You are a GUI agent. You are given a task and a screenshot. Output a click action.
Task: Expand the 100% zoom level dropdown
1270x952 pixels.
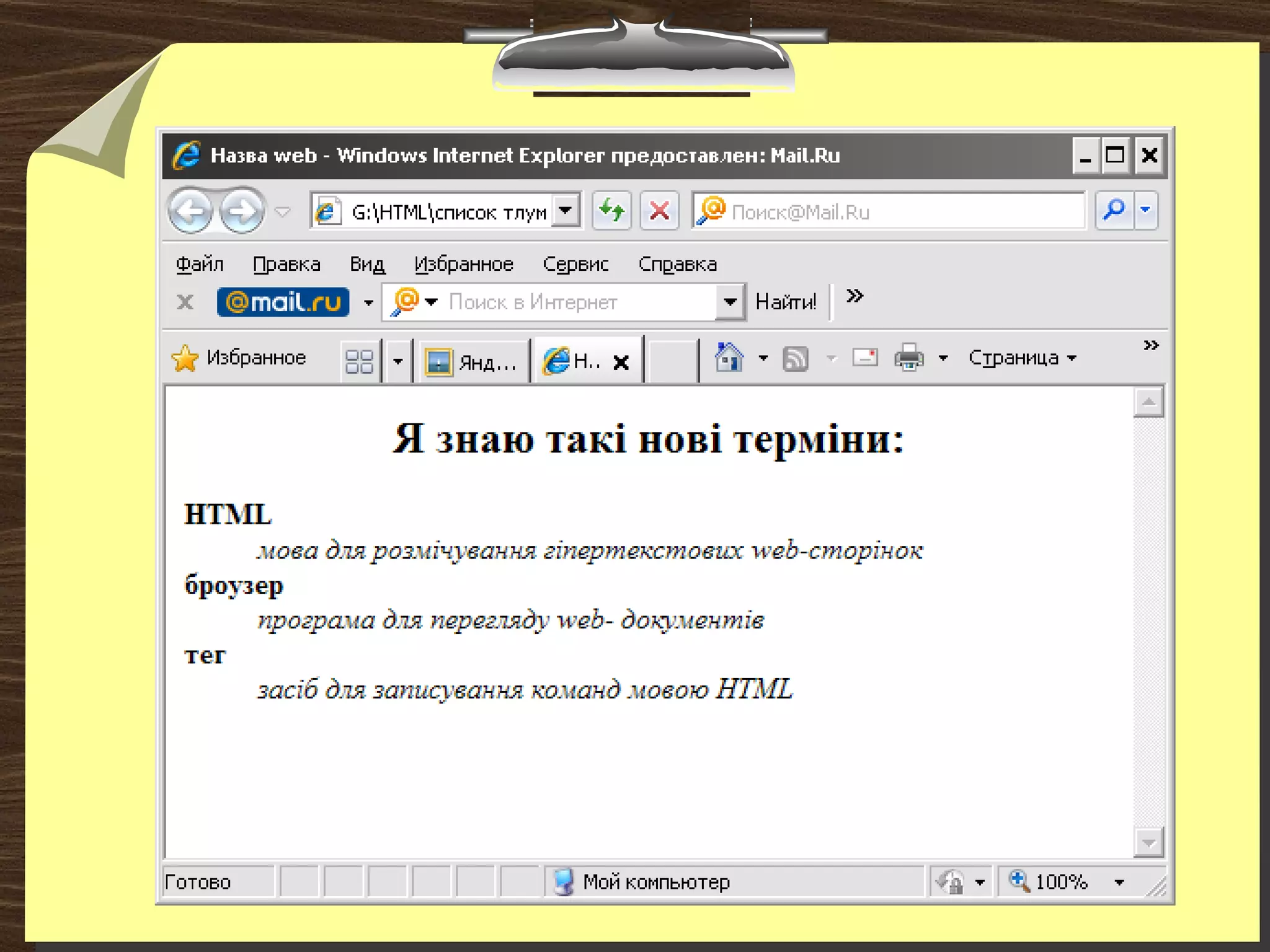(1119, 882)
